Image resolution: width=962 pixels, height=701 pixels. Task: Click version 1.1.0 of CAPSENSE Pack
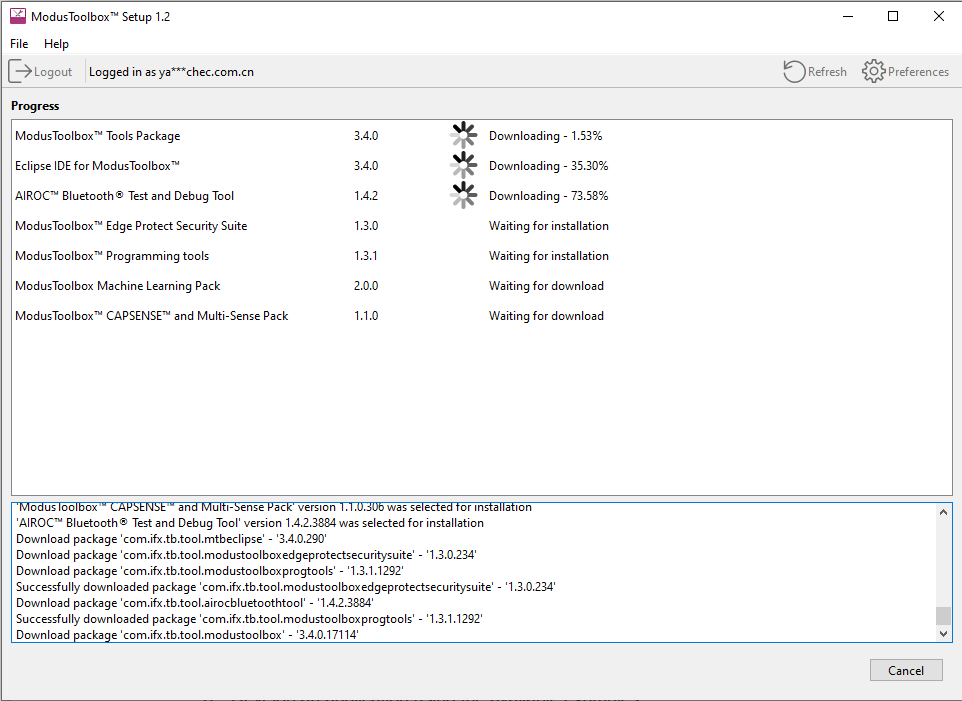tap(366, 316)
